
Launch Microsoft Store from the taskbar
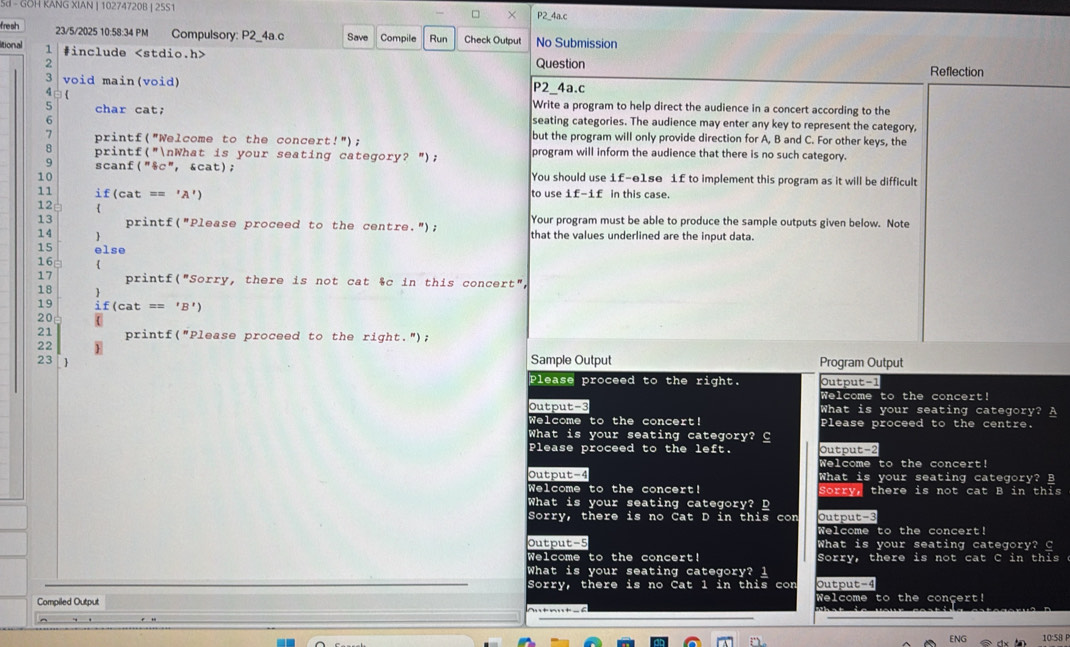625,641
